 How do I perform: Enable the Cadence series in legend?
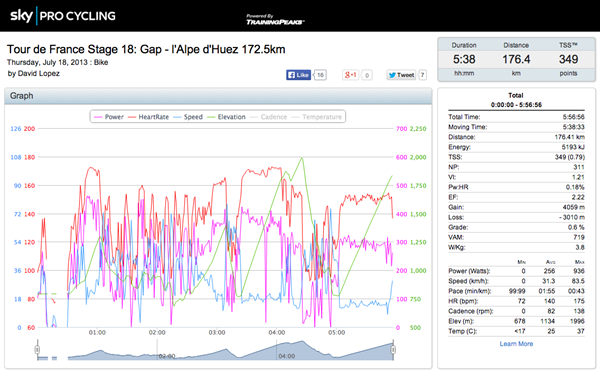(x=268, y=117)
